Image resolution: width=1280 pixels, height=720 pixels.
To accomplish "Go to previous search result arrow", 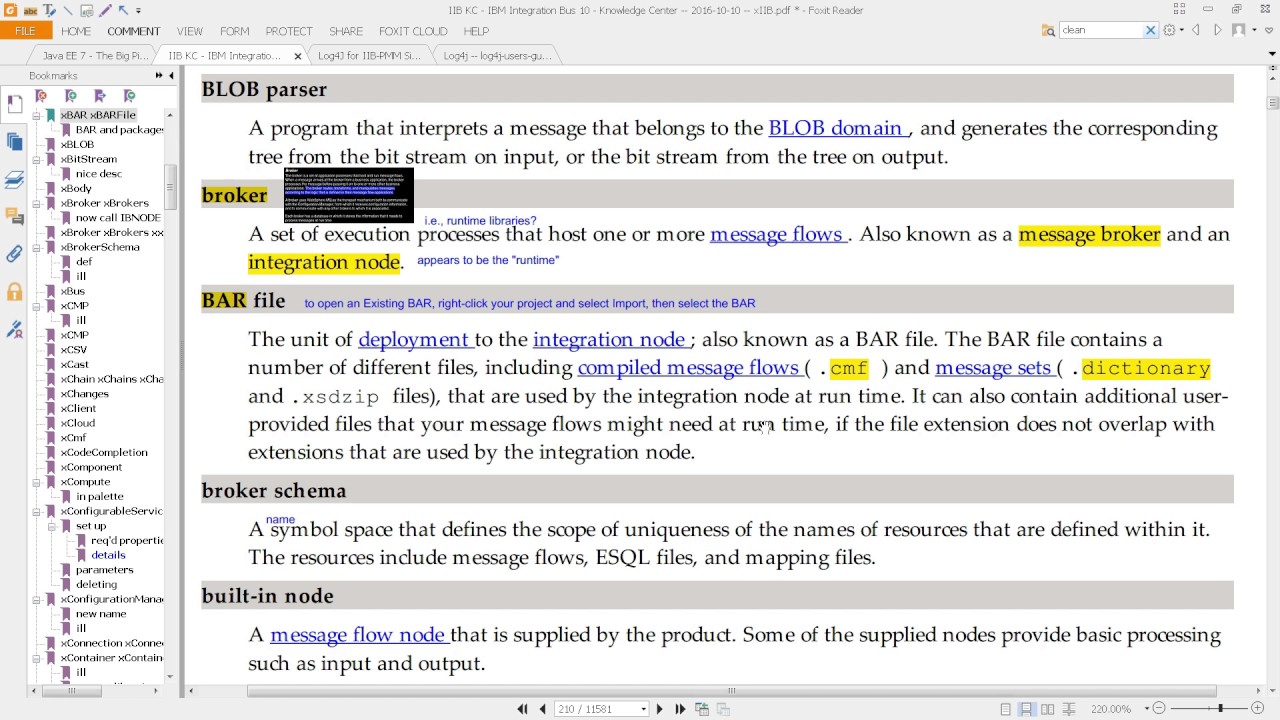I will (1196, 30).
